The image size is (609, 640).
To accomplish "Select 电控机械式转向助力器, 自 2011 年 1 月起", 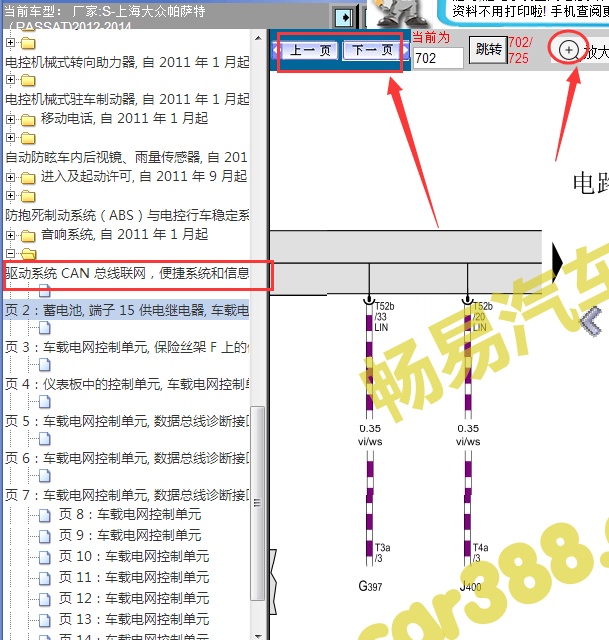I will tap(127, 62).
